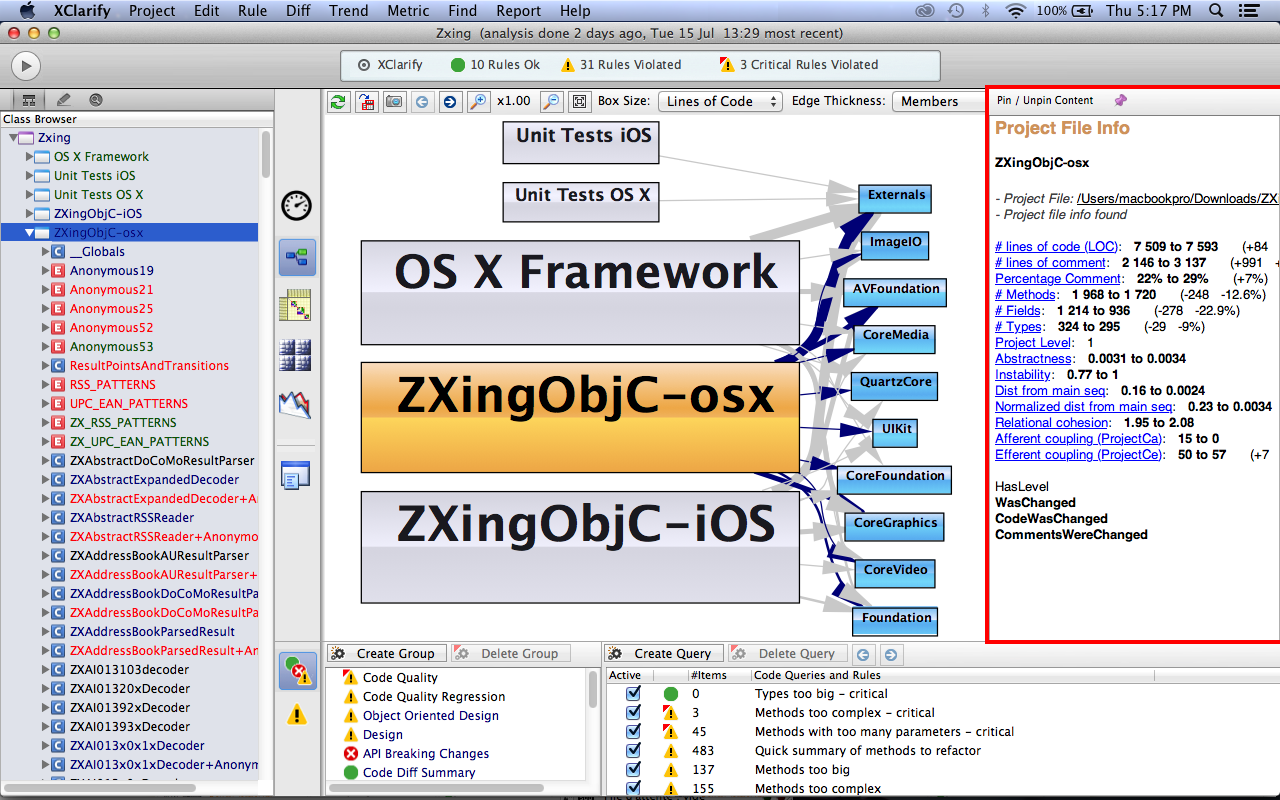Open the Trend menu
This screenshot has width=1280, height=800.
pyautogui.click(x=348, y=11)
